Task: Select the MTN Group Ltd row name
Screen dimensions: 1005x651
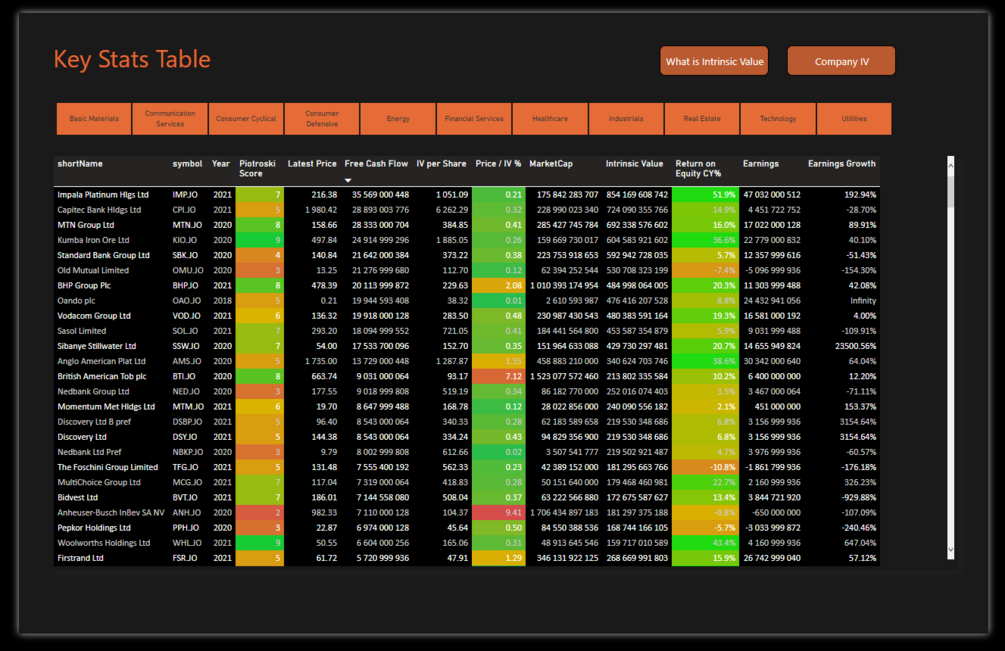Action: (86, 225)
